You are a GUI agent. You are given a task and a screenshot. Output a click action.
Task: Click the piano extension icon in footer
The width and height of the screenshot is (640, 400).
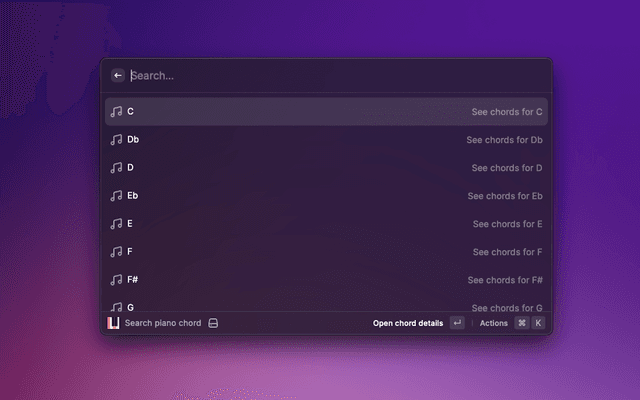point(113,323)
